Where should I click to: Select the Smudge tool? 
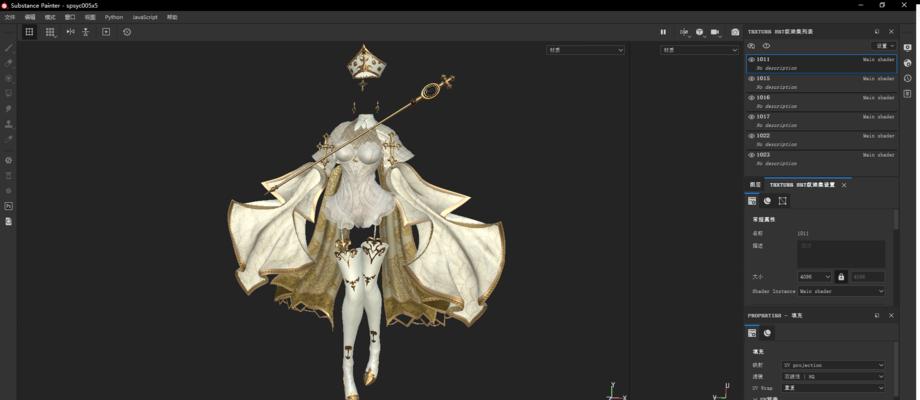click(9, 109)
